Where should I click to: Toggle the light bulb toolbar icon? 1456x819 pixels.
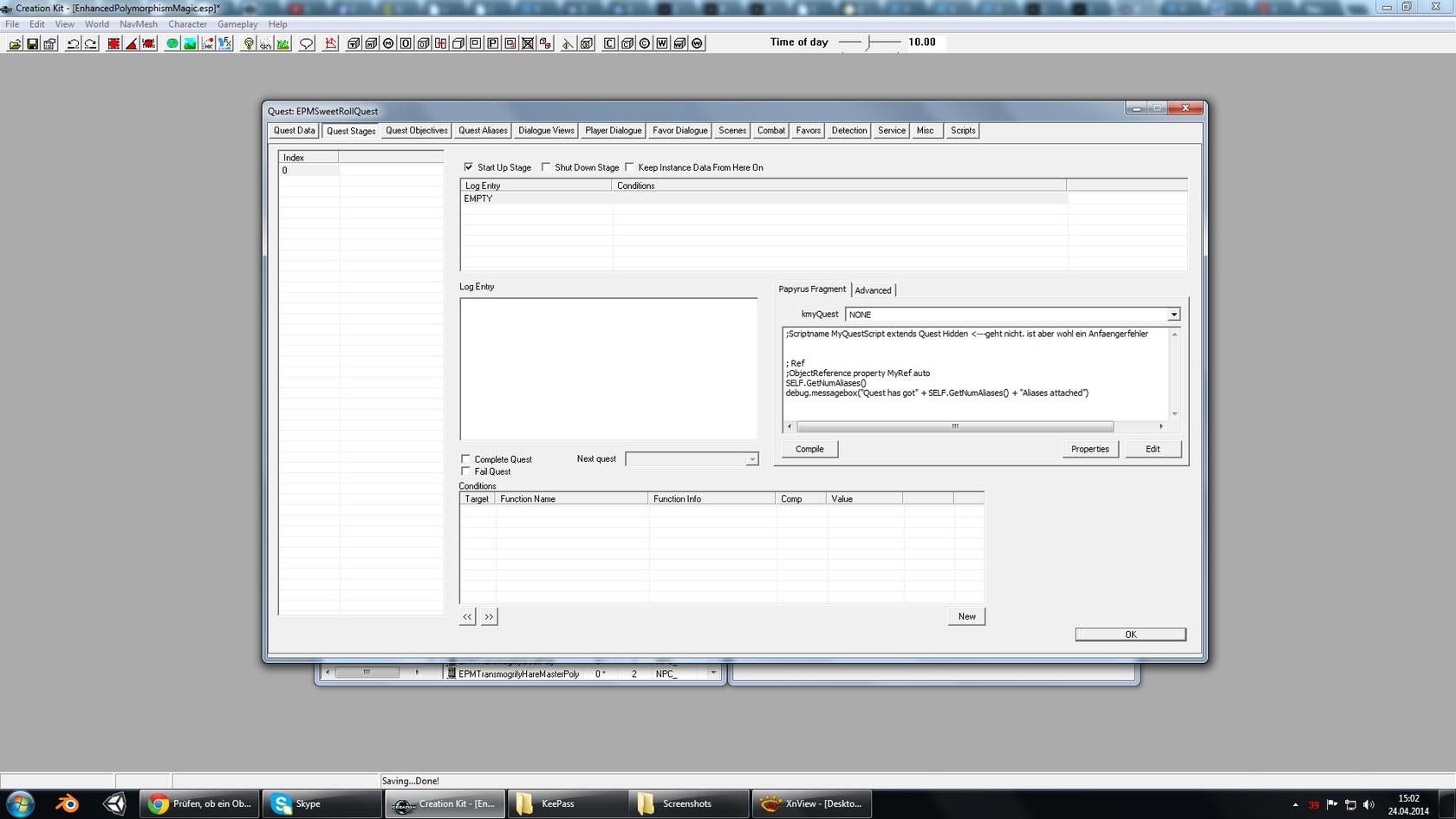[x=249, y=43]
